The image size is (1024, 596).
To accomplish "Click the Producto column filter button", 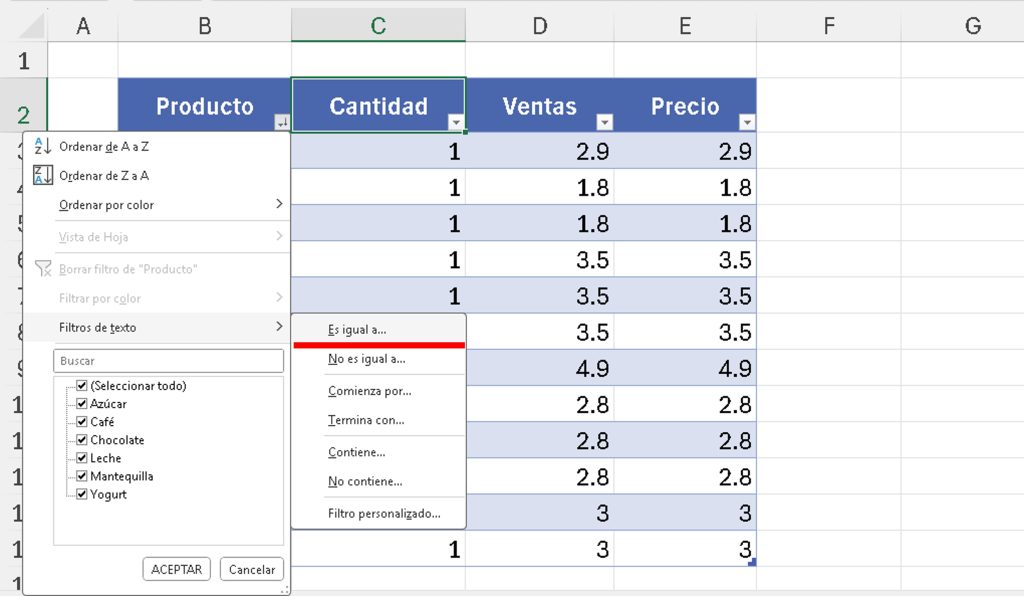I will 281,122.
